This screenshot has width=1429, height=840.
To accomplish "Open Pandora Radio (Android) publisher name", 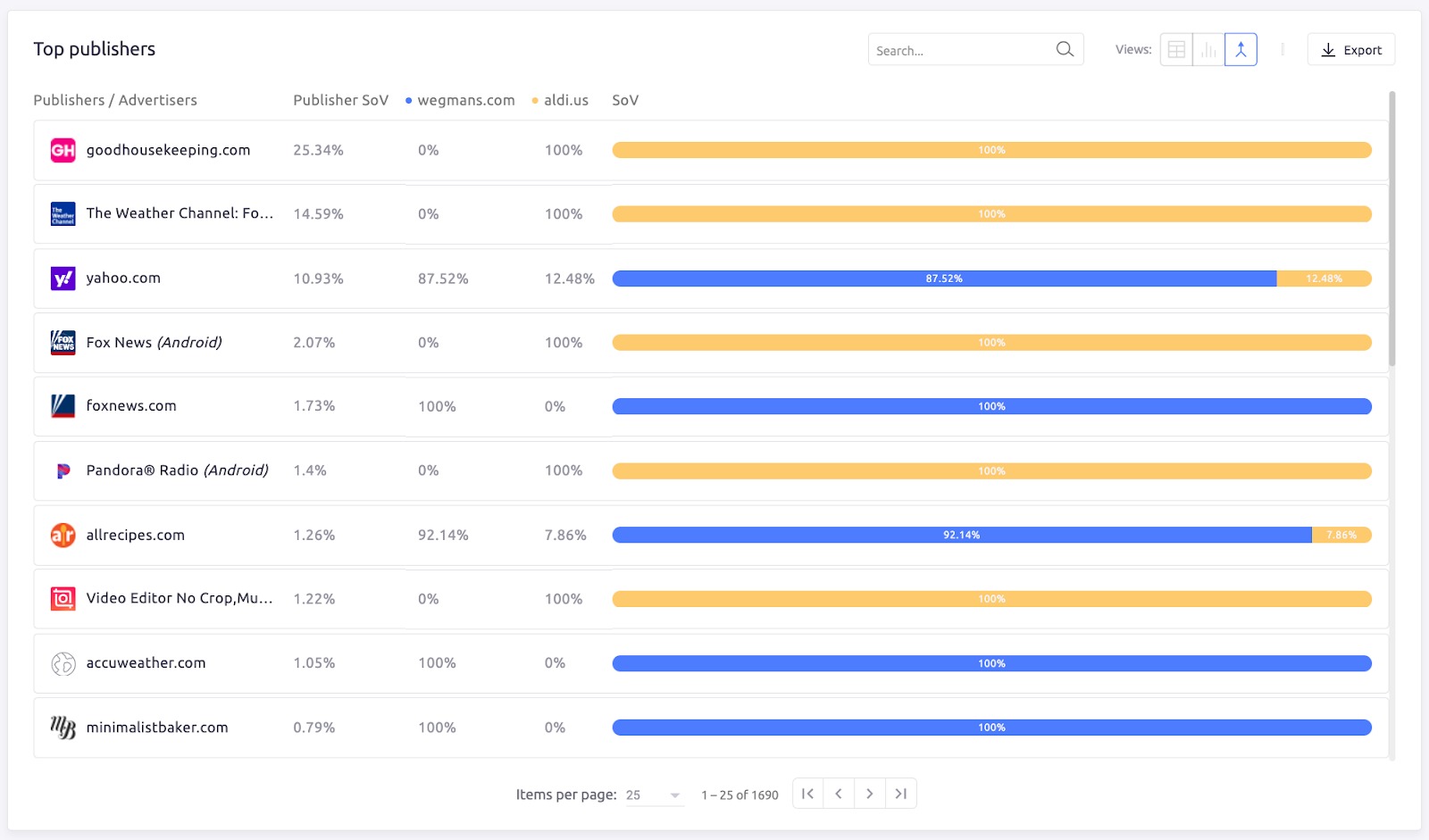I will pyautogui.click(x=177, y=470).
